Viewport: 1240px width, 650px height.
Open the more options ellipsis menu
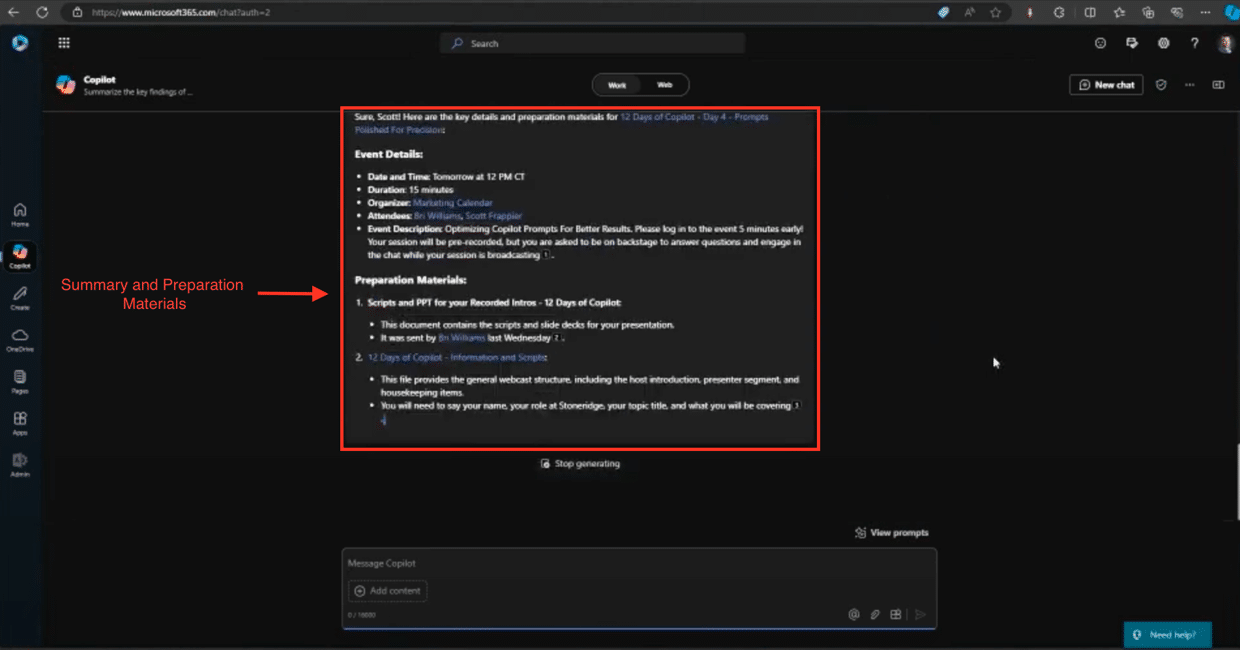click(x=1189, y=85)
